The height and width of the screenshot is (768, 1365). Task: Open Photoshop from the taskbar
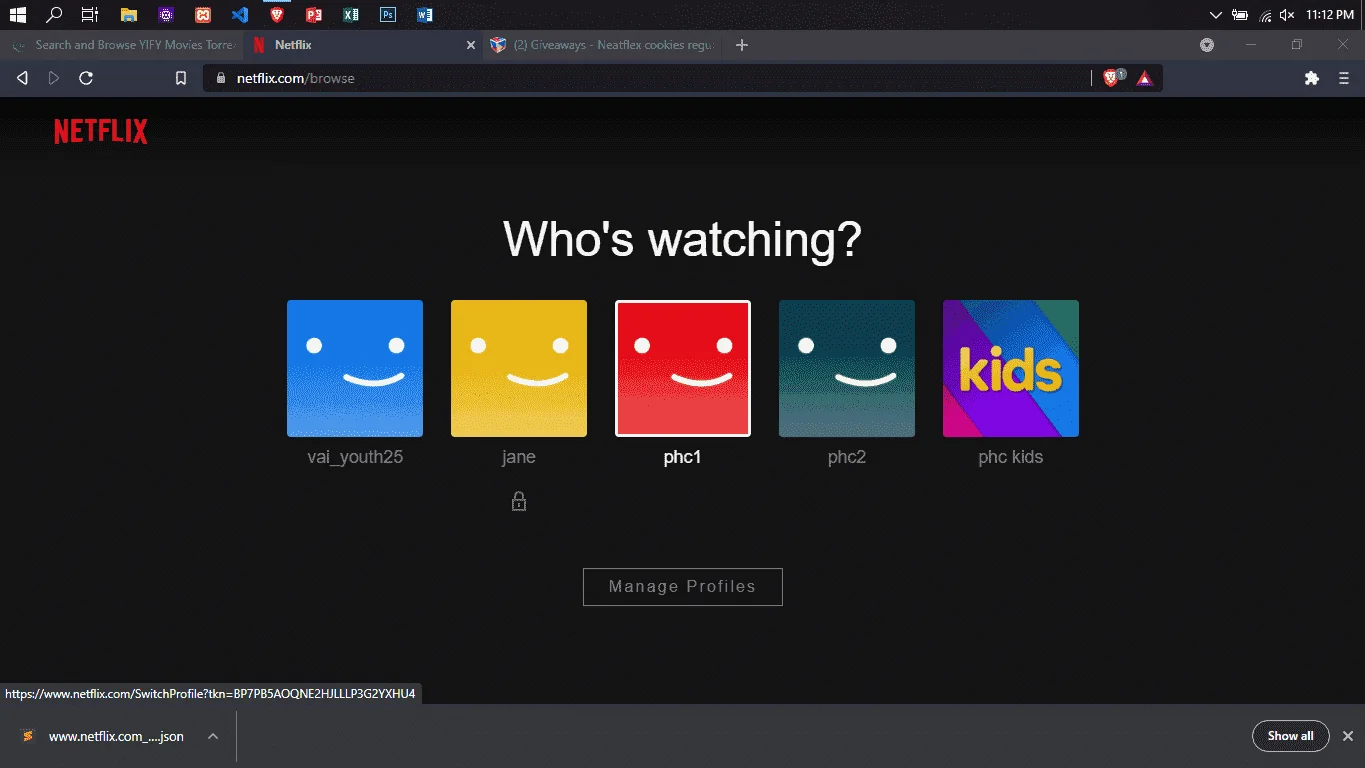click(x=387, y=15)
